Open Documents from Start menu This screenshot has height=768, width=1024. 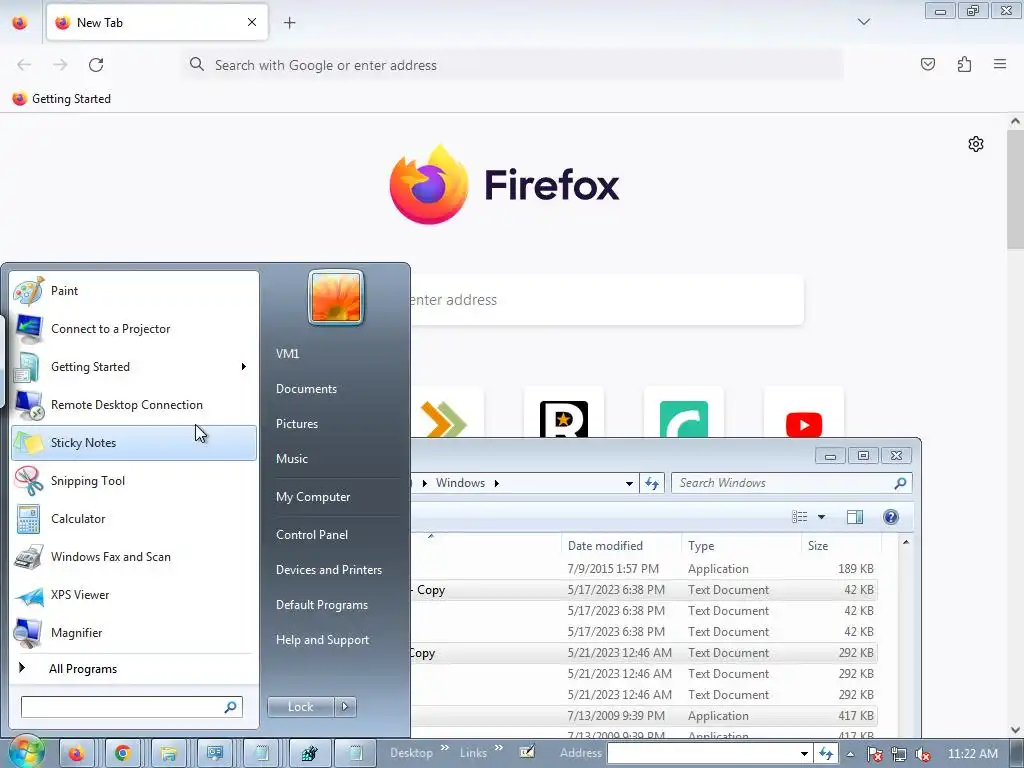pyautogui.click(x=306, y=389)
